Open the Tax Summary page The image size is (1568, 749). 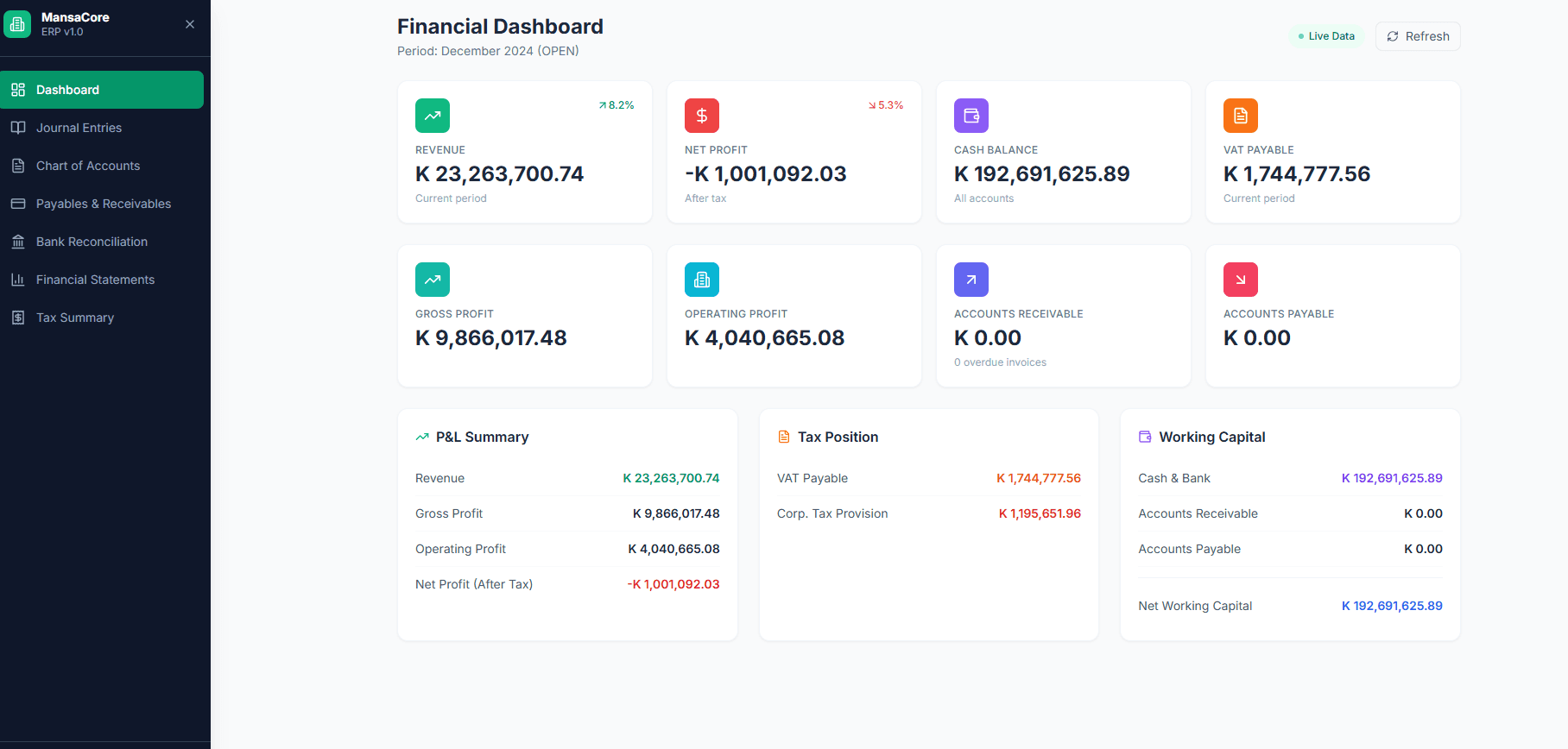tap(102, 318)
